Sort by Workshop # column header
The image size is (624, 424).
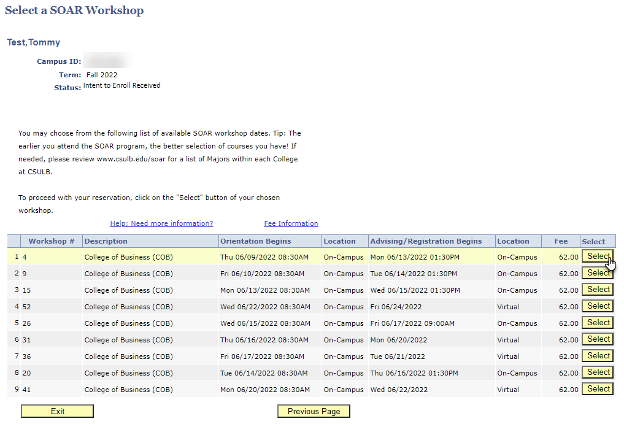[x=51, y=241]
